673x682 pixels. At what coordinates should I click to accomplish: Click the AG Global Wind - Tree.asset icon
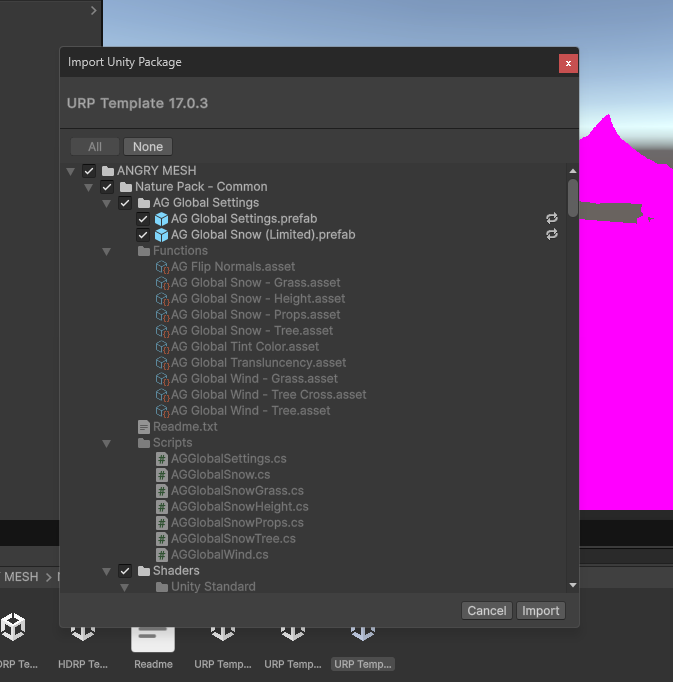click(x=162, y=411)
